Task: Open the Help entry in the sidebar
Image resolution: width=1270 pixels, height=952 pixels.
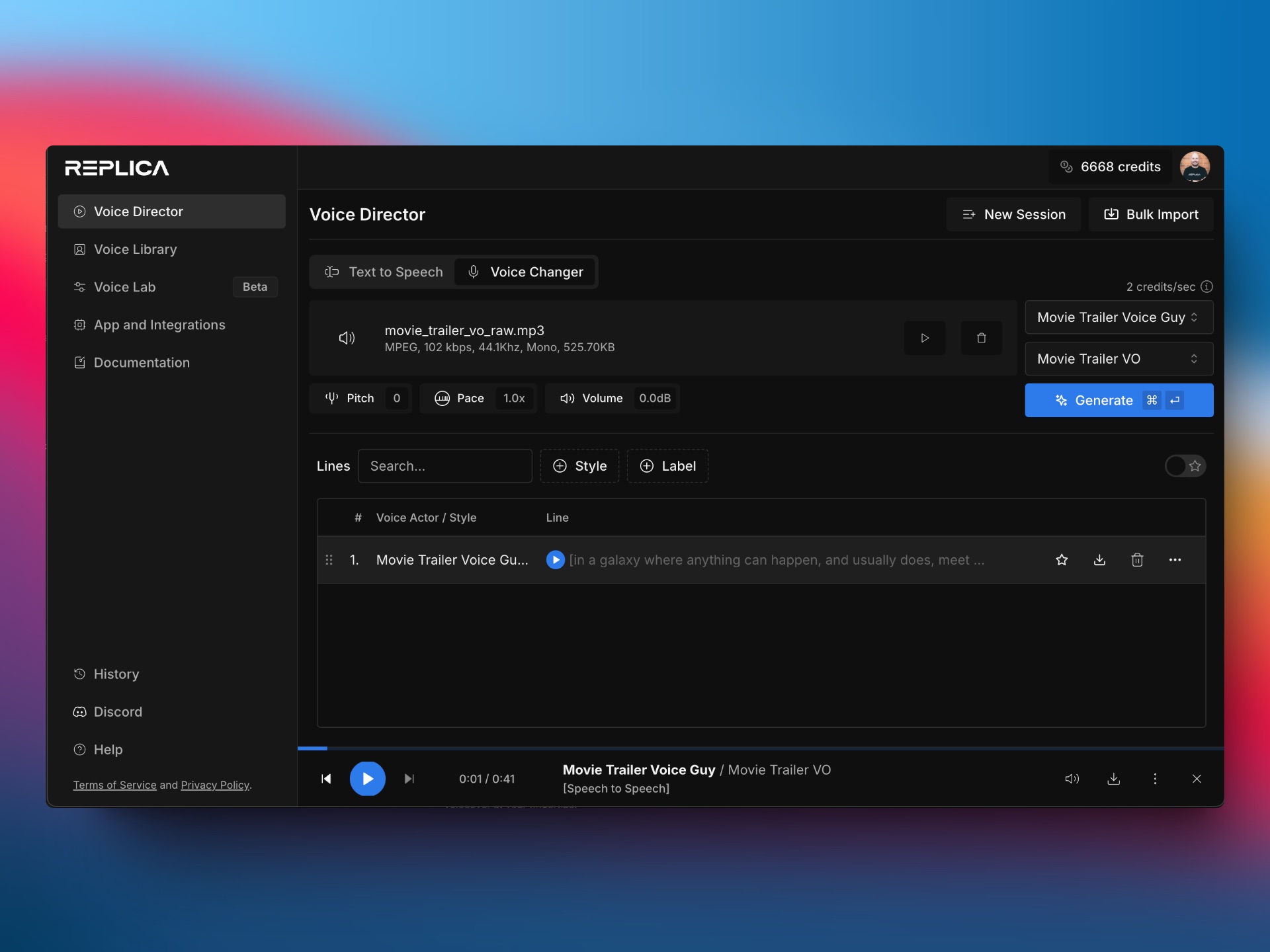Action: pyautogui.click(x=171, y=749)
